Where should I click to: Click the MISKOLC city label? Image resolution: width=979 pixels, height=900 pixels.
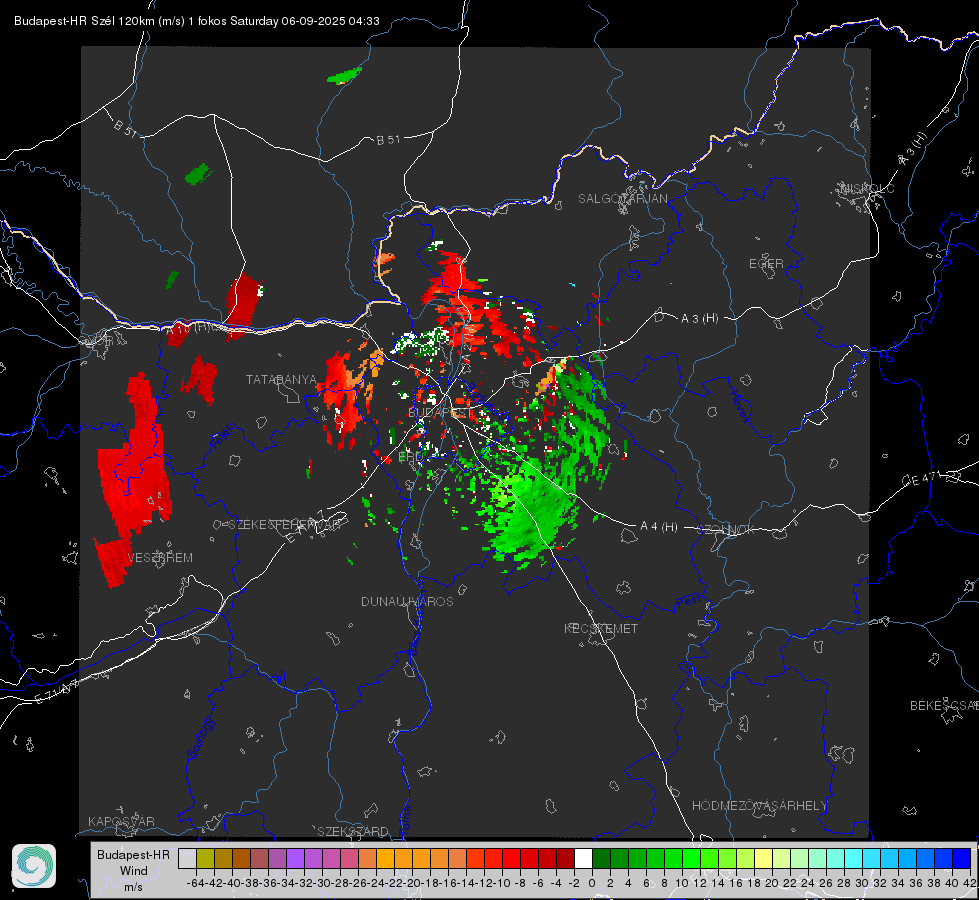coord(867,188)
